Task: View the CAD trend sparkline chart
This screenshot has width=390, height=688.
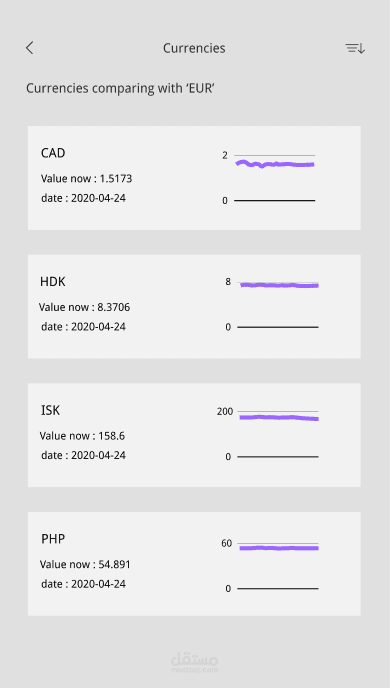Action: click(x=268, y=177)
